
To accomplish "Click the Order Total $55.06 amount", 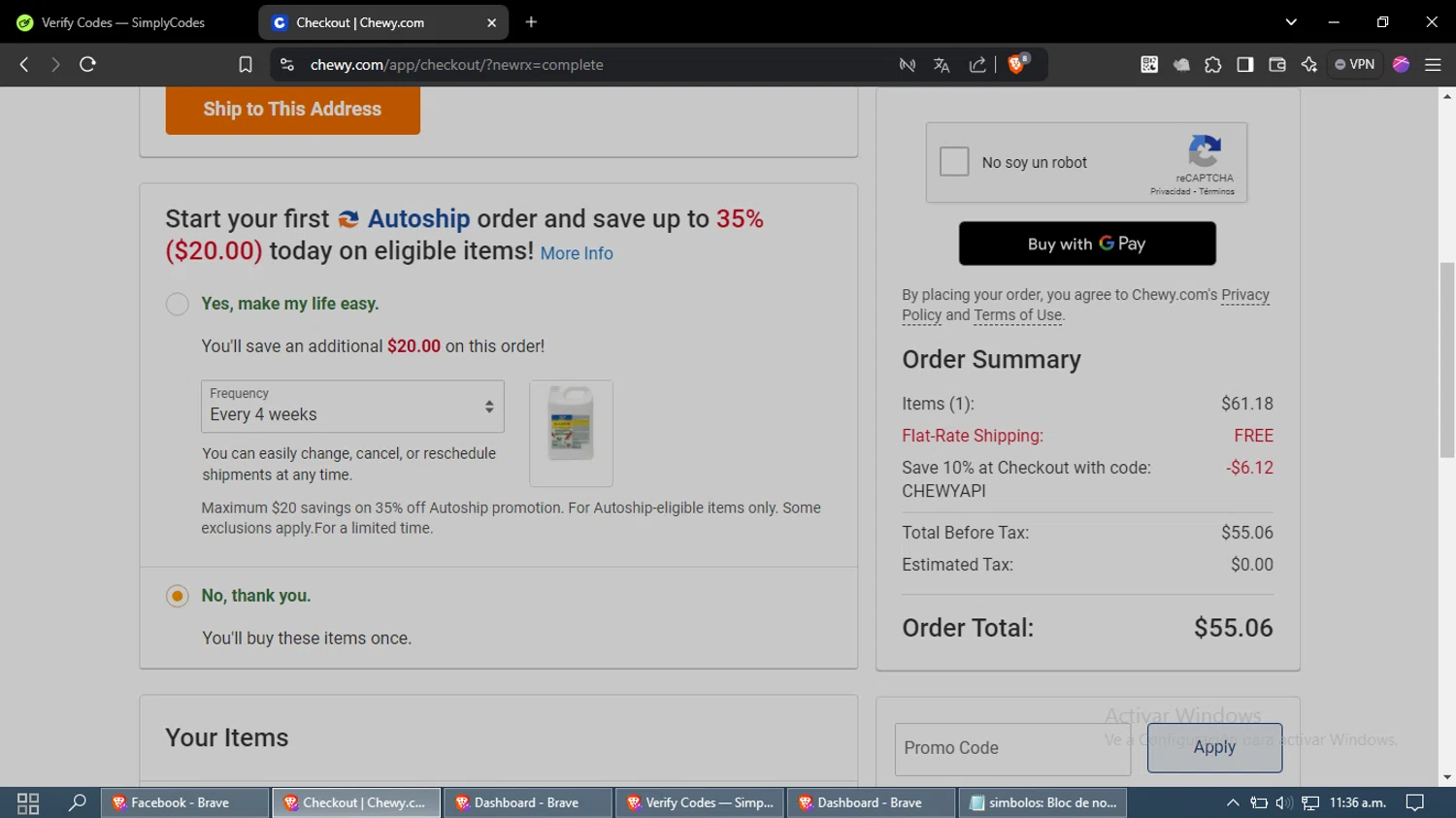I will pyautogui.click(x=1233, y=629).
